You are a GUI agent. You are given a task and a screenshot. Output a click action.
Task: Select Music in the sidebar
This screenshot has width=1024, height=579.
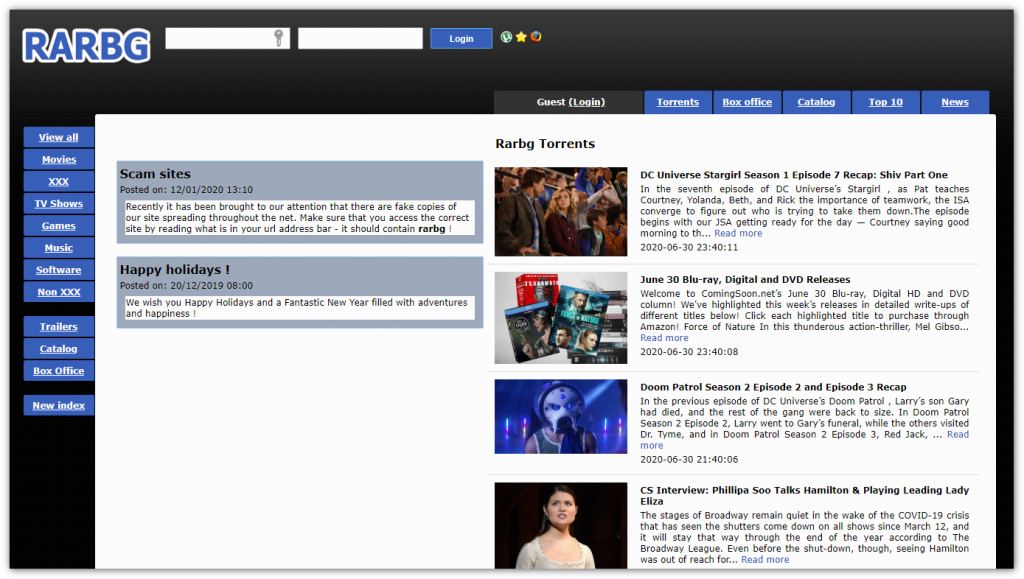pos(59,248)
